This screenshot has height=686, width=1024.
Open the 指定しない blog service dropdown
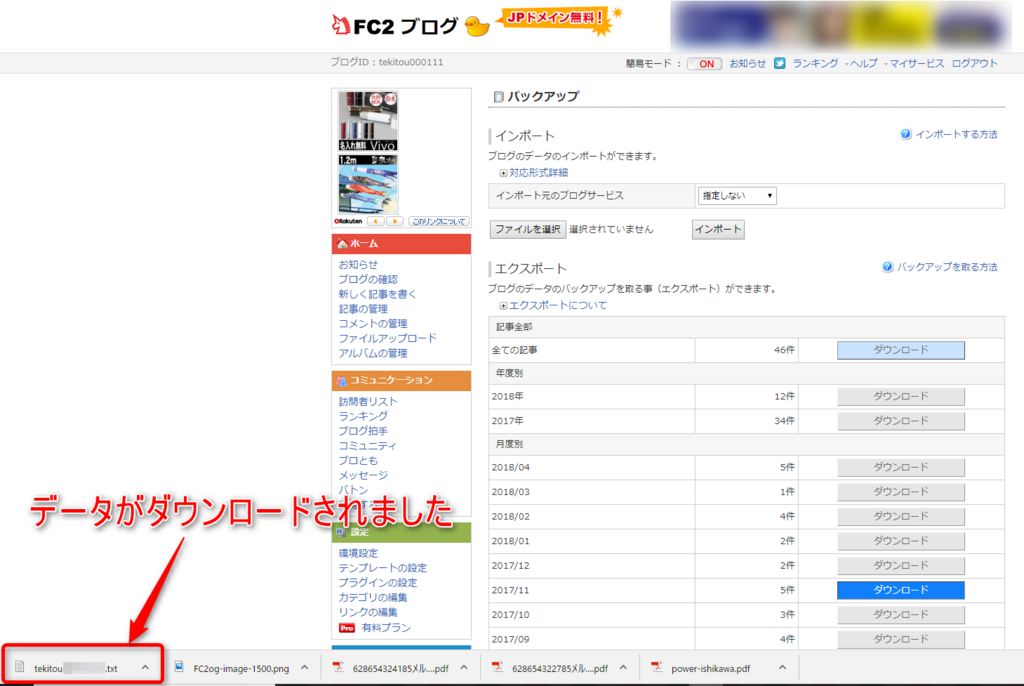(x=737, y=195)
